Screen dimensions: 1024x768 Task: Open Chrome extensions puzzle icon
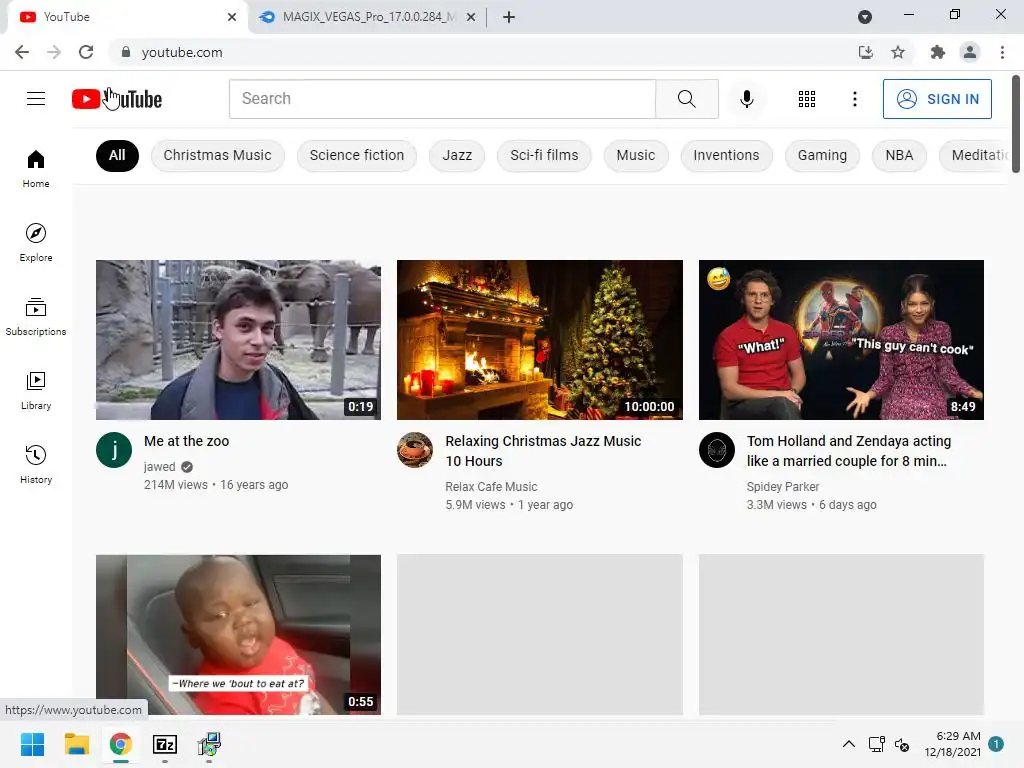938,52
